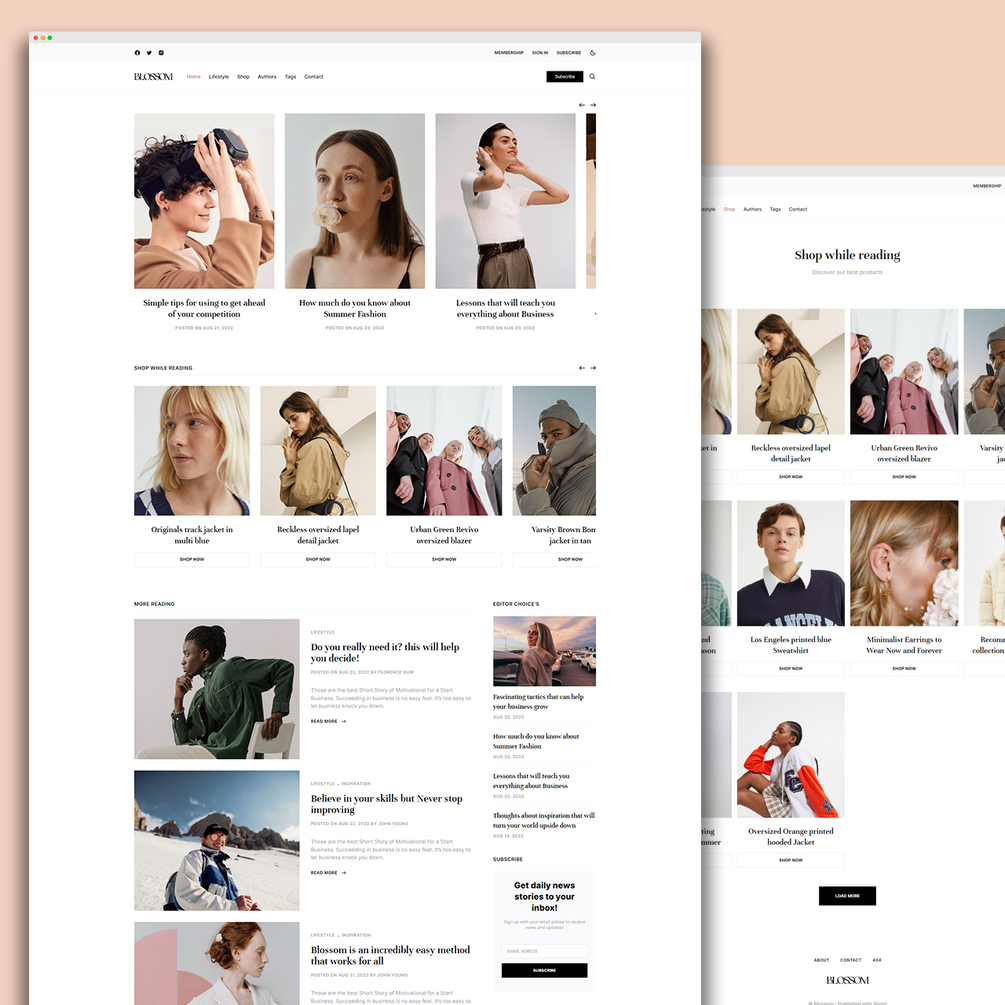The height and width of the screenshot is (1005, 1005).
Task: Click Read More under 'Believe in your skills'
Action: (x=328, y=872)
